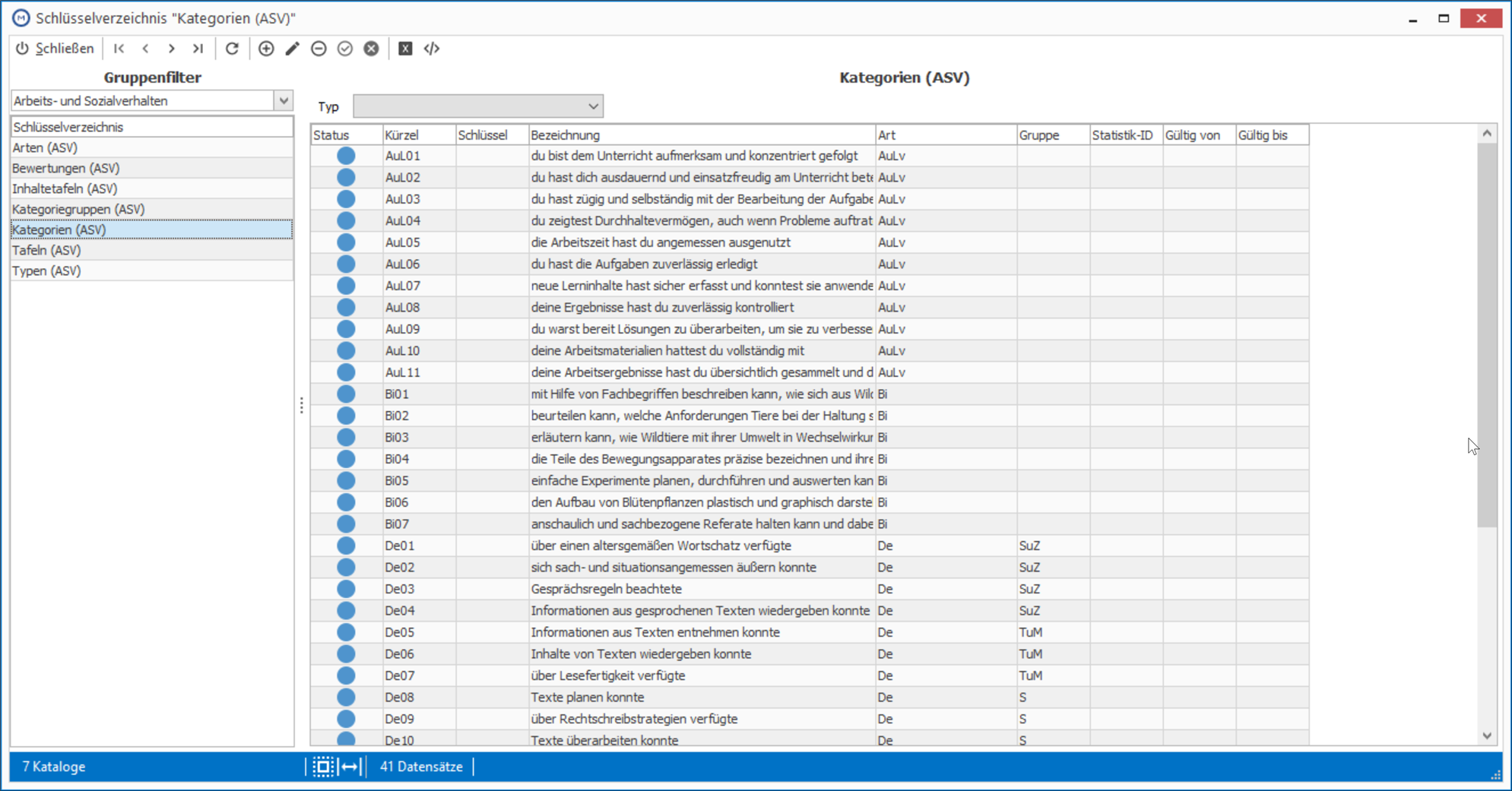Screen dimensions: 1512x791
Task: Select the De08 Texte planen konnte row
Action: (x=810, y=698)
